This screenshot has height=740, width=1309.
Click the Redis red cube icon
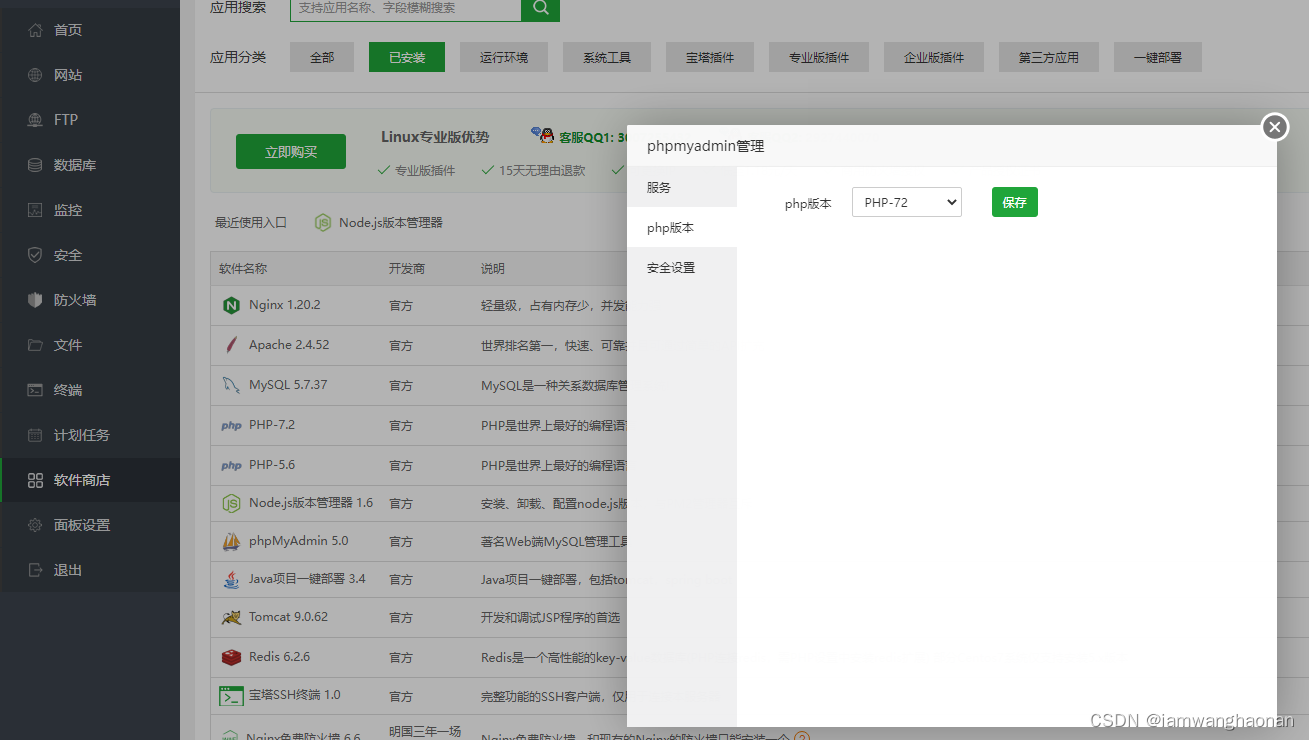[231, 657]
